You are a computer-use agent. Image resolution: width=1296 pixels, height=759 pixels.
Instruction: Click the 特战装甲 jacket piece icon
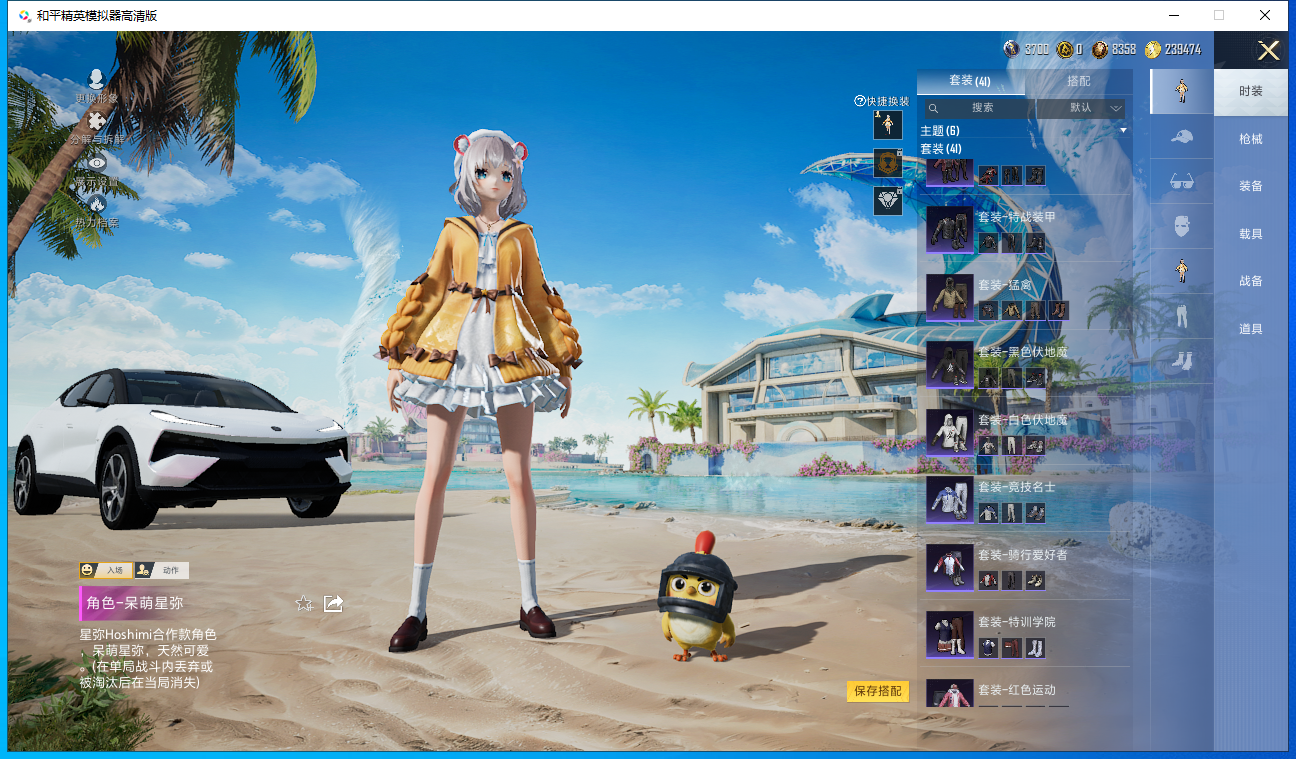point(988,243)
